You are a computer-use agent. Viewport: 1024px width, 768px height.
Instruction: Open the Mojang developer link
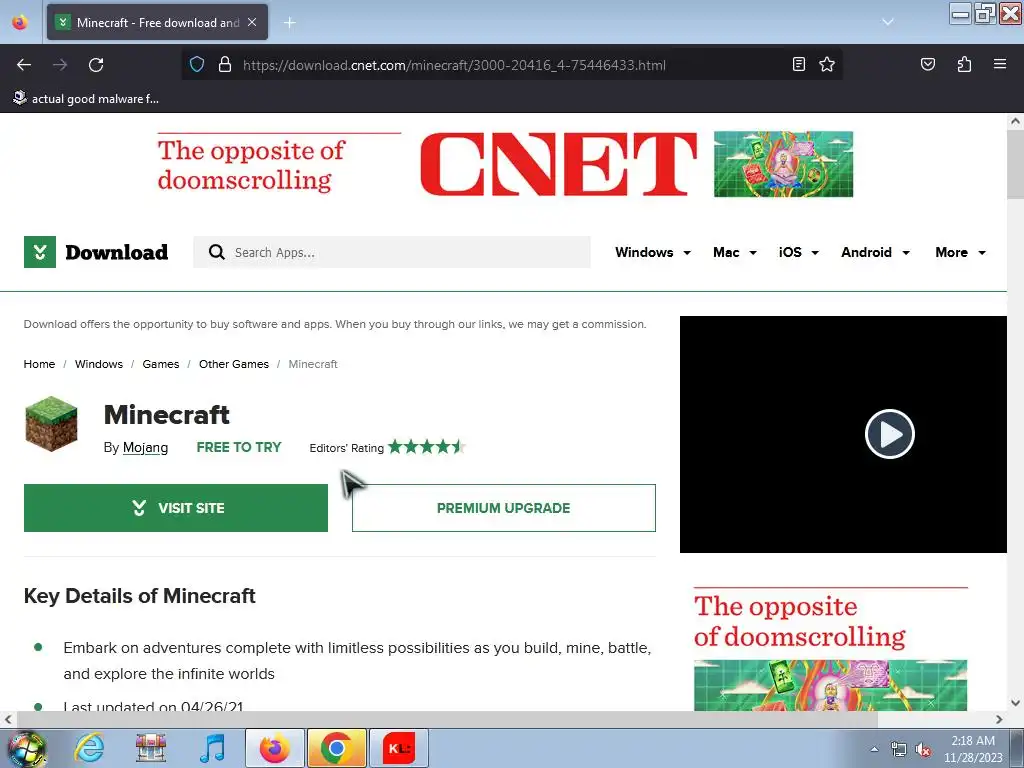[145, 447]
